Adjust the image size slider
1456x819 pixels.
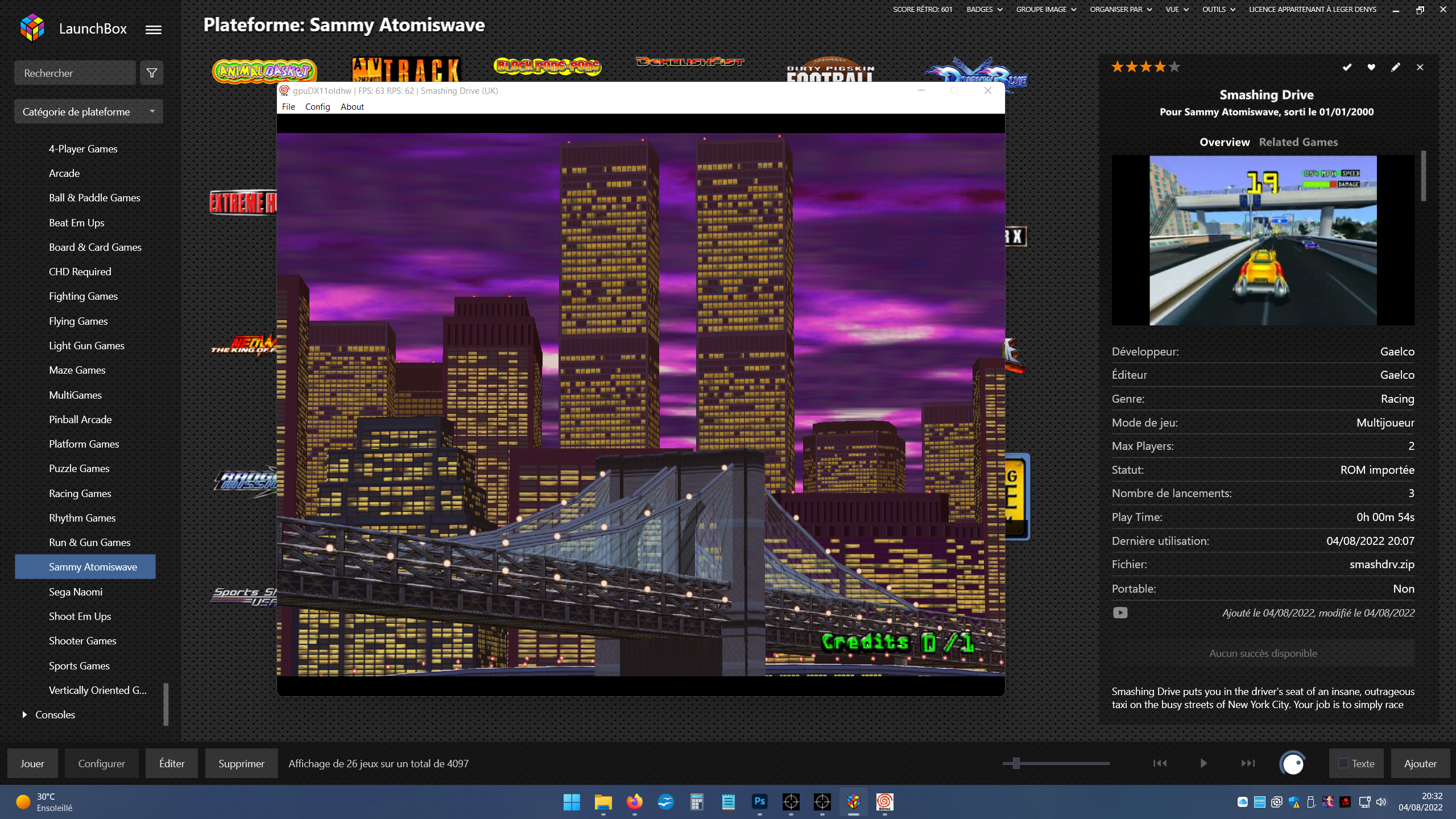pyautogui.click(x=1016, y=763)
